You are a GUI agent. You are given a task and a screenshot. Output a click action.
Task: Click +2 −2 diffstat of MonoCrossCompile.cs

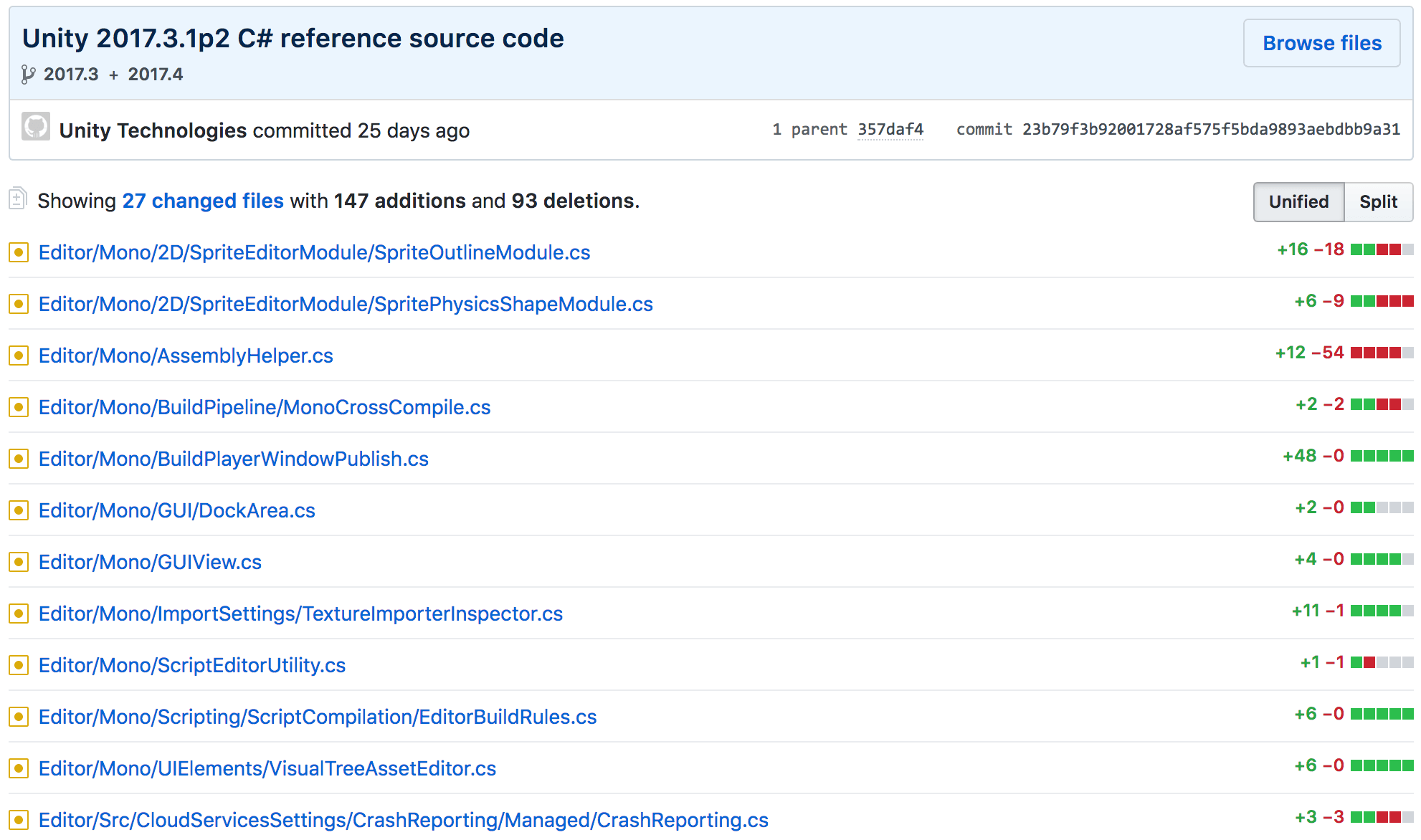1354,404
